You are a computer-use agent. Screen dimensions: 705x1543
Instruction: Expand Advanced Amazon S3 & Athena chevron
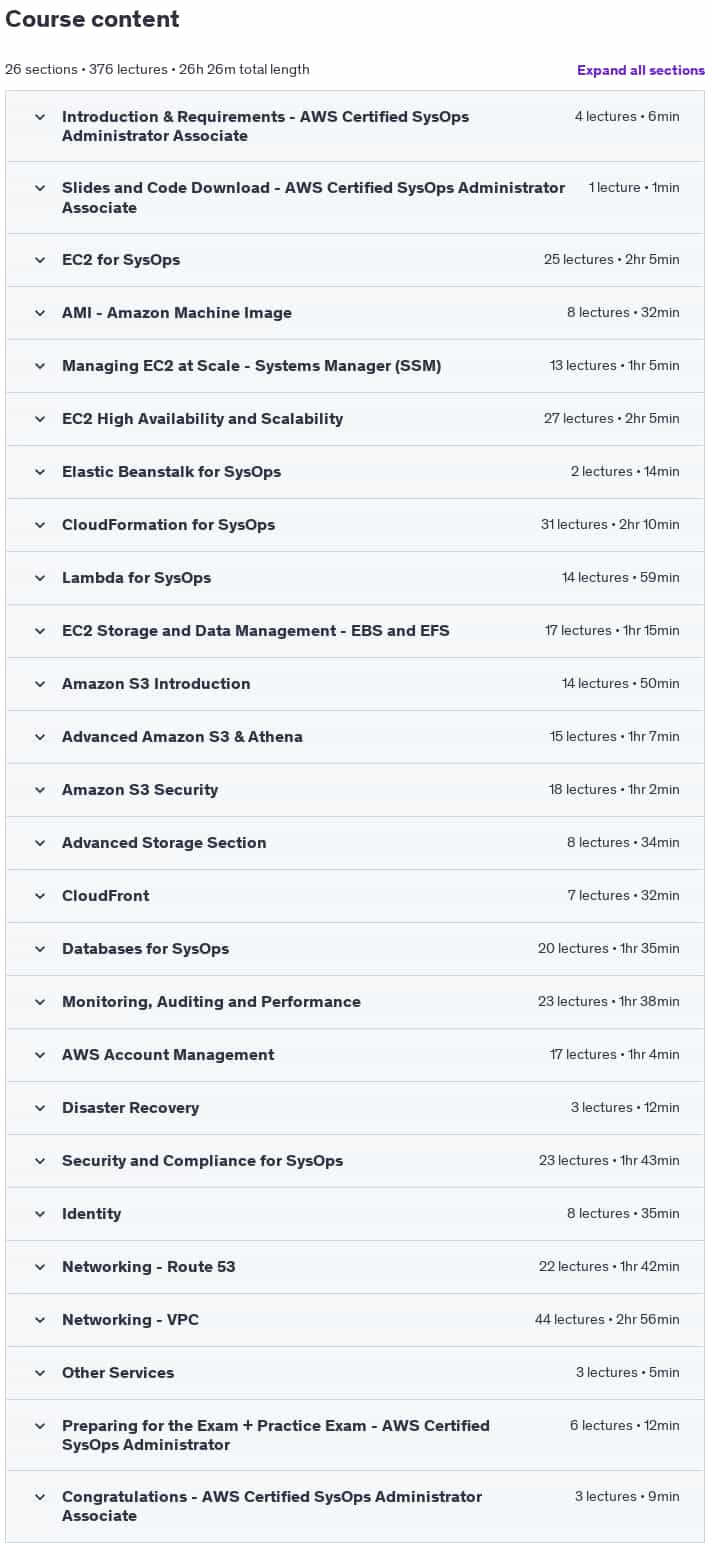(x=40, y=737)
